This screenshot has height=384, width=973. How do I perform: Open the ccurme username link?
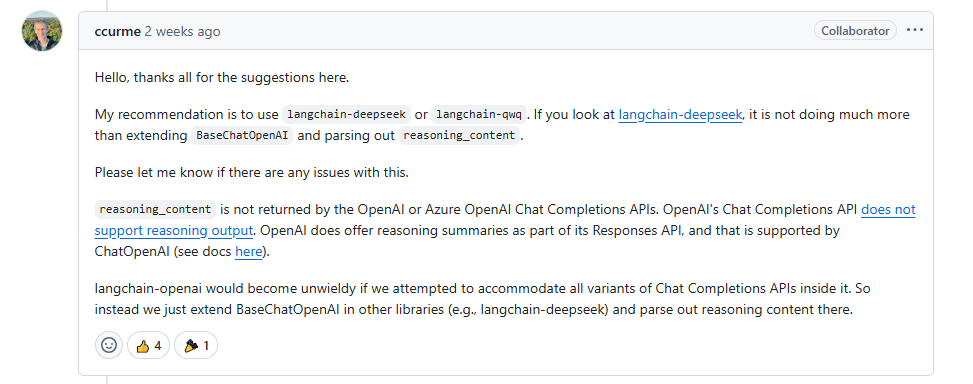[x=118, y=31]
